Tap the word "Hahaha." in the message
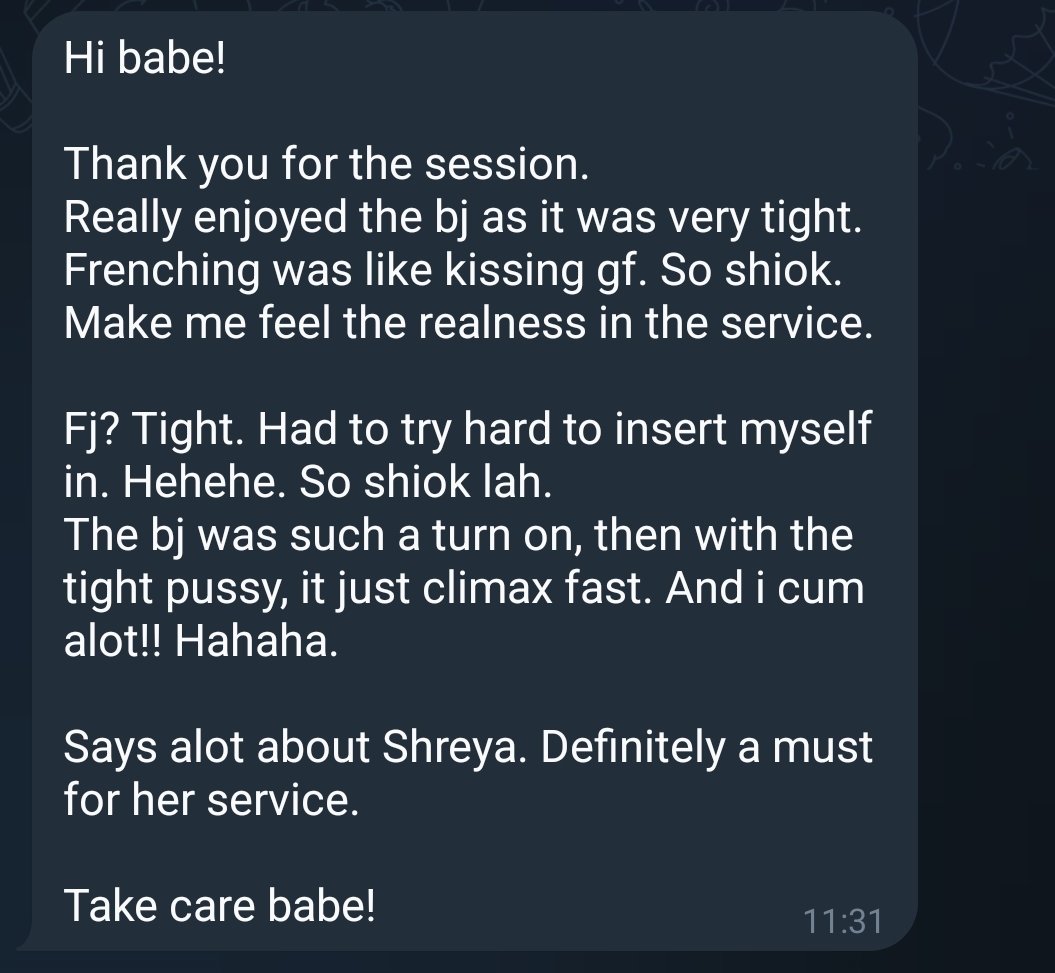The image size is (1055, 973). coord(256,641)
